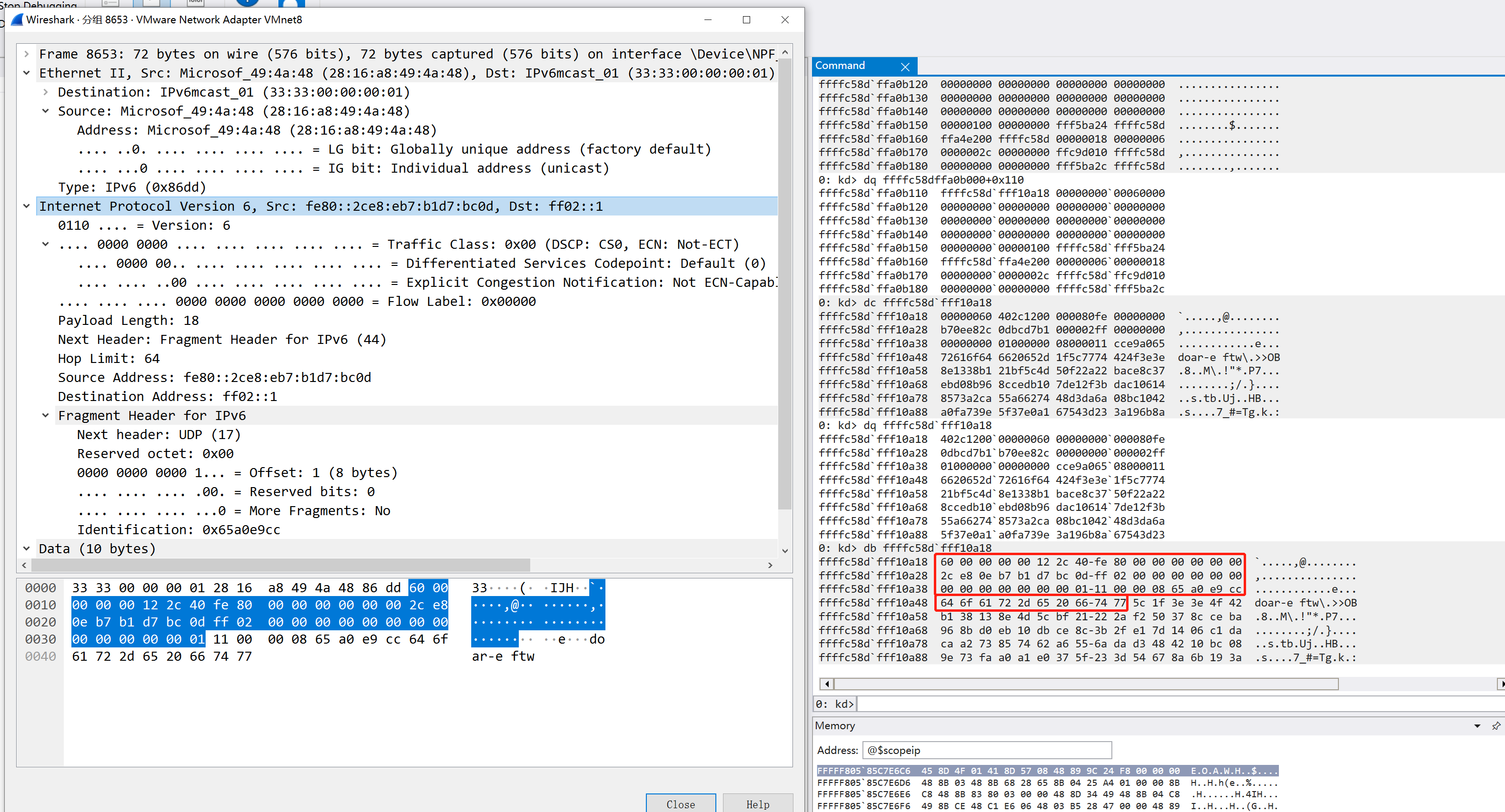This screenshot has height=812, width=1505.
Task: Collapse the Source Microsof_49:4a:48 row
Action: pos(46,111)
